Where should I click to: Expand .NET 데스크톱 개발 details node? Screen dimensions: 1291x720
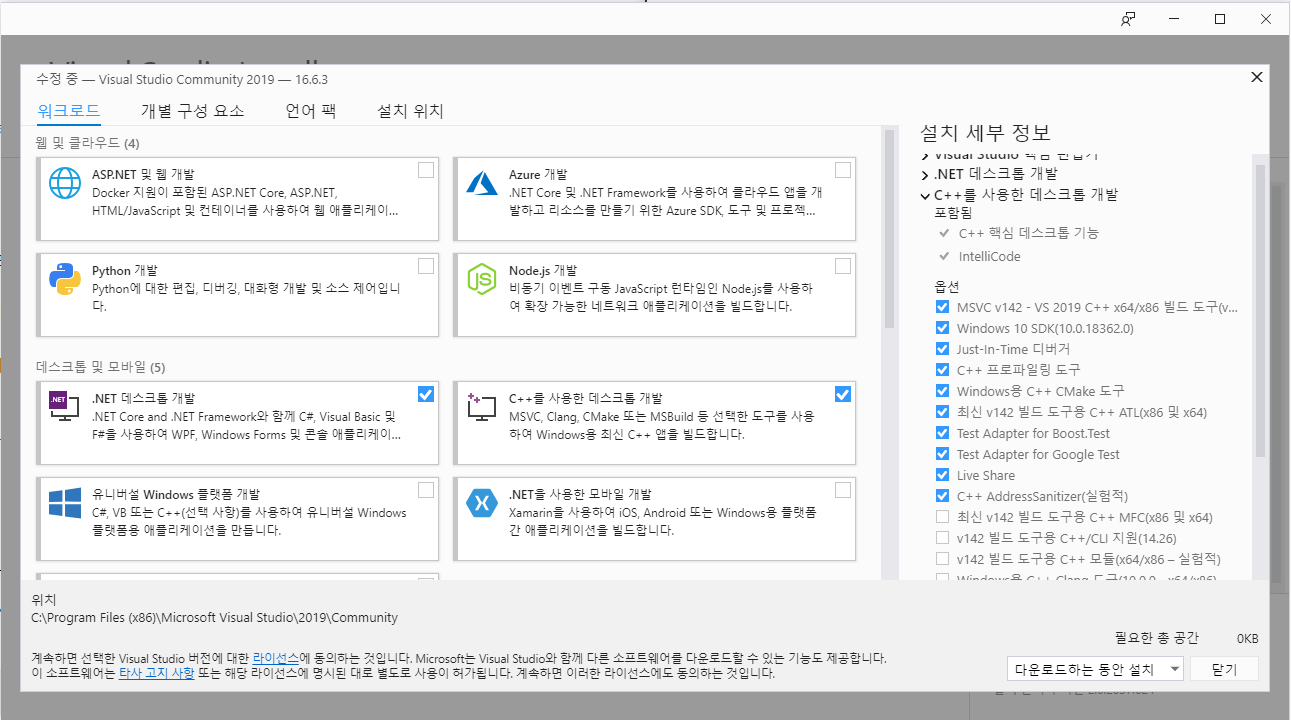coord(925,175)
